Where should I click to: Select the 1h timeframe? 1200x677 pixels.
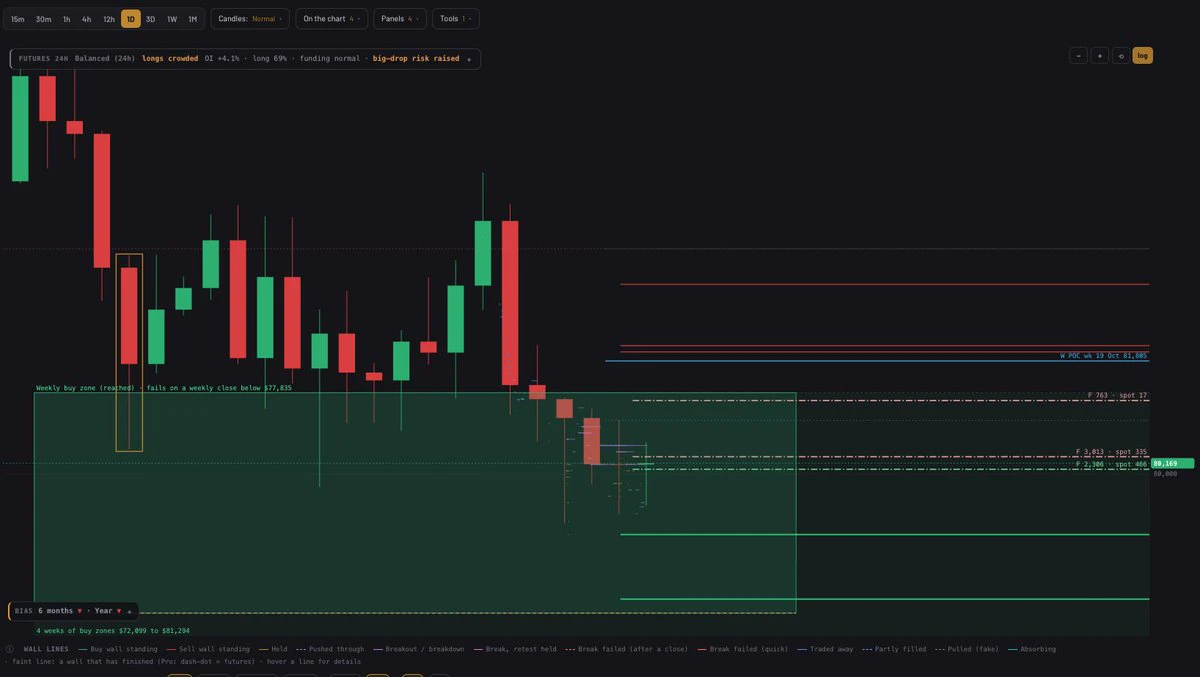(66, 19)
